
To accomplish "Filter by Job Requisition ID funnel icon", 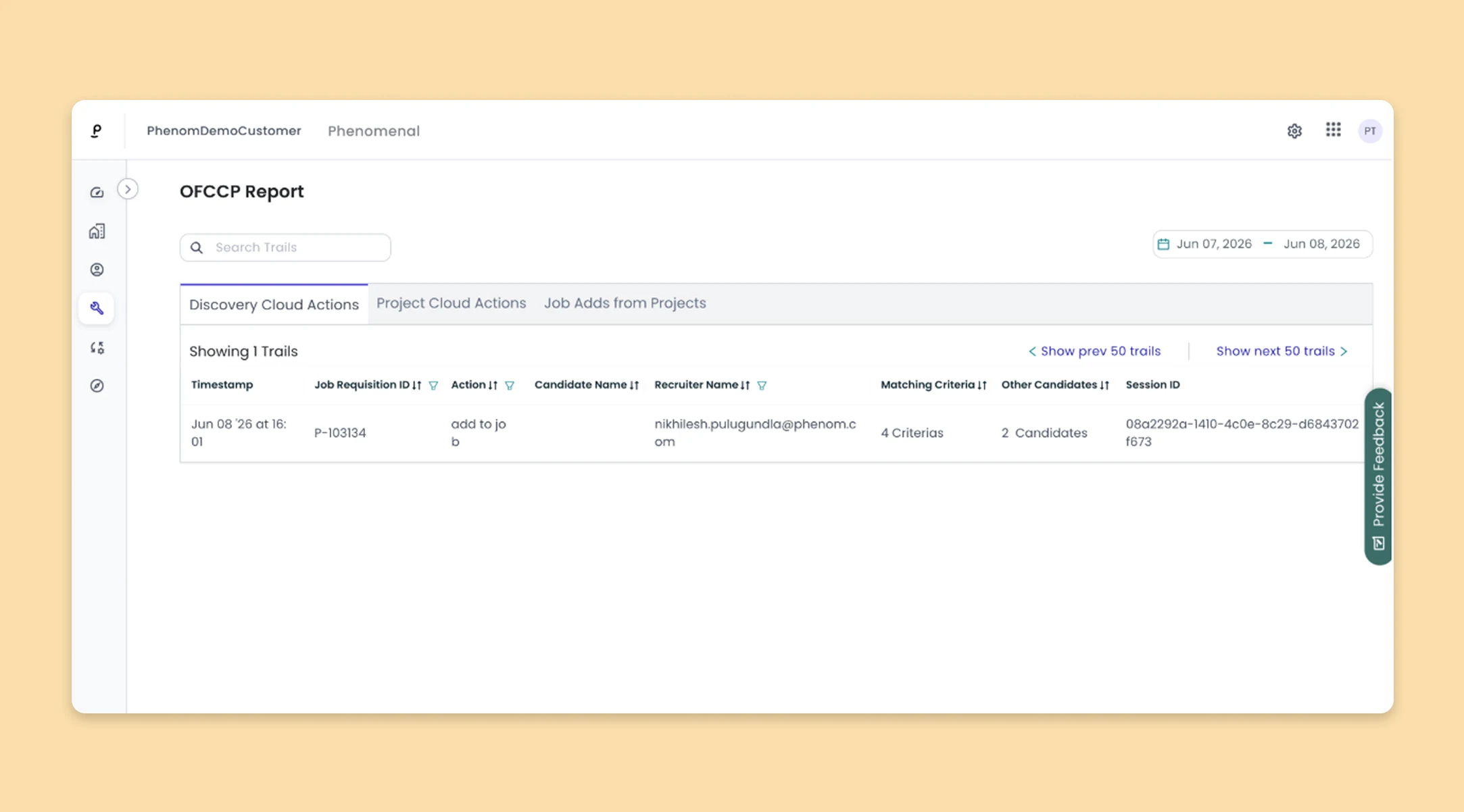I will coord(433,386).
